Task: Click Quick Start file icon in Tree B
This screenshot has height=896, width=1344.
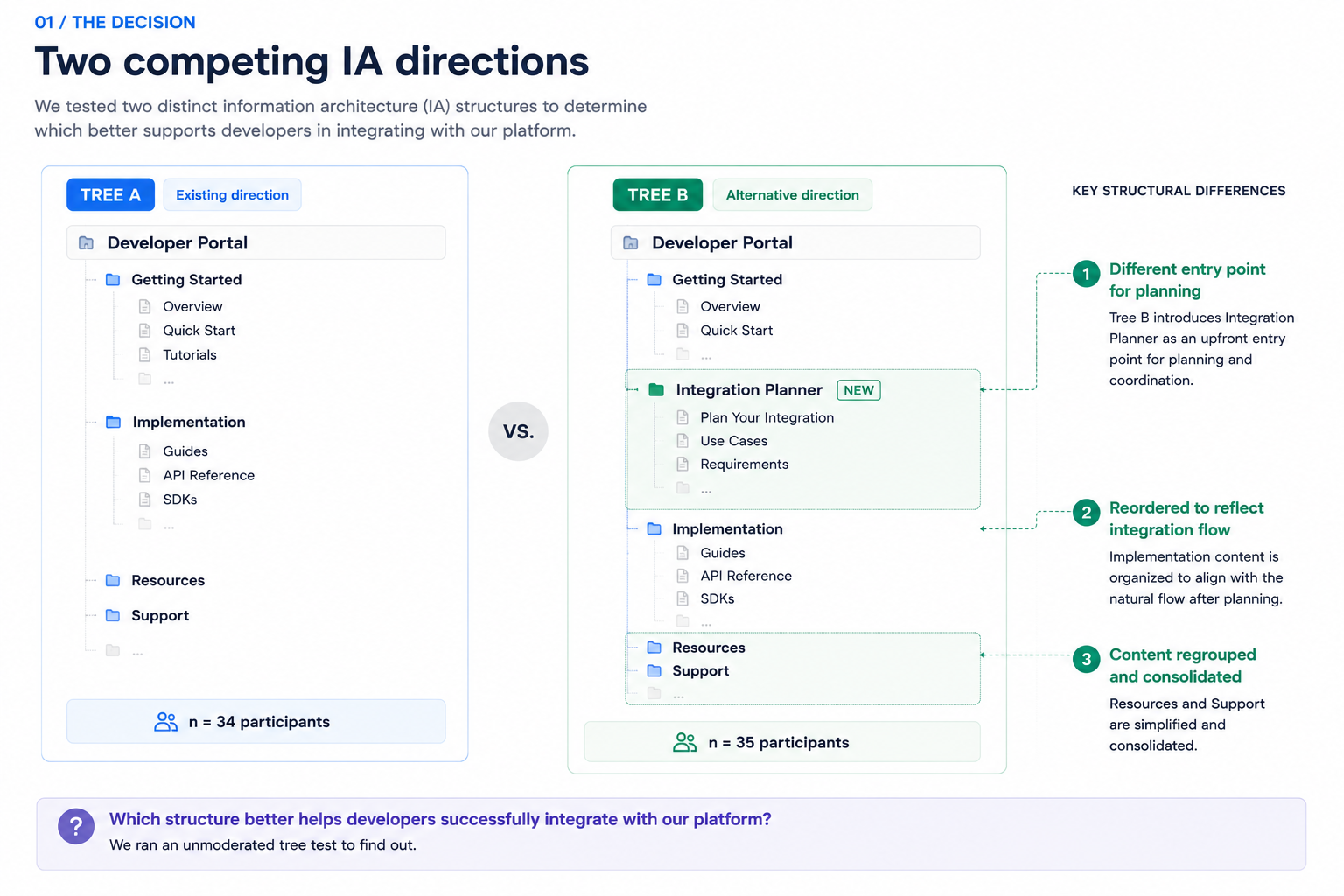Action: pos(682,331)
